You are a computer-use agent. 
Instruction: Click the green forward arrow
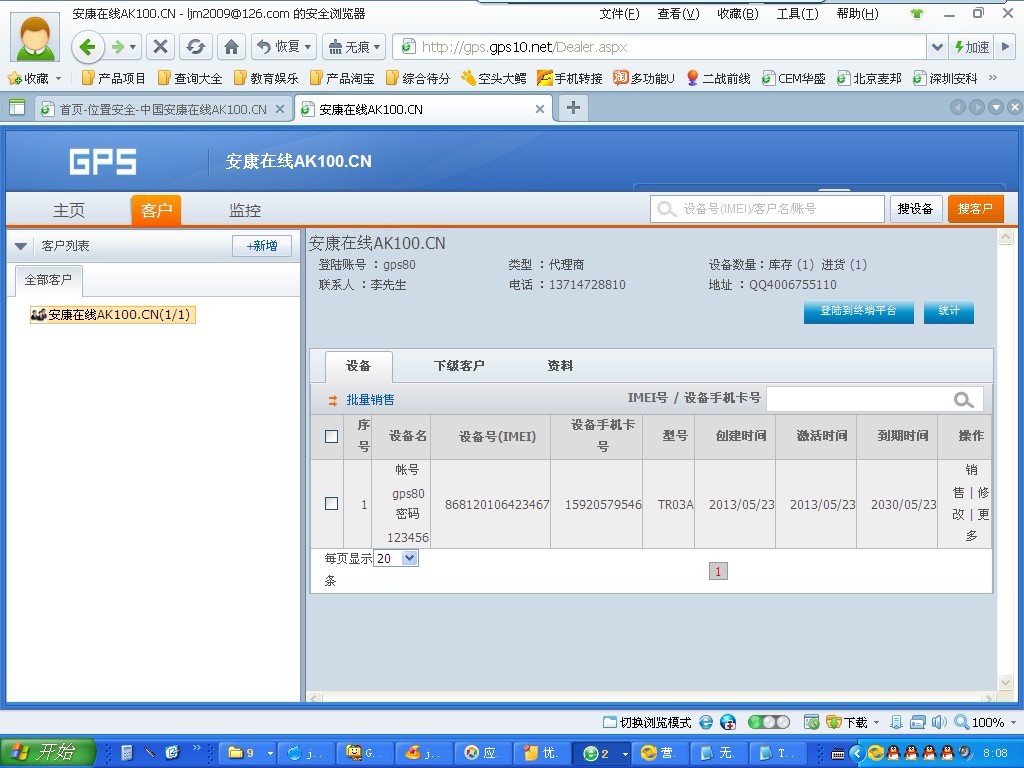coord(118,47)
